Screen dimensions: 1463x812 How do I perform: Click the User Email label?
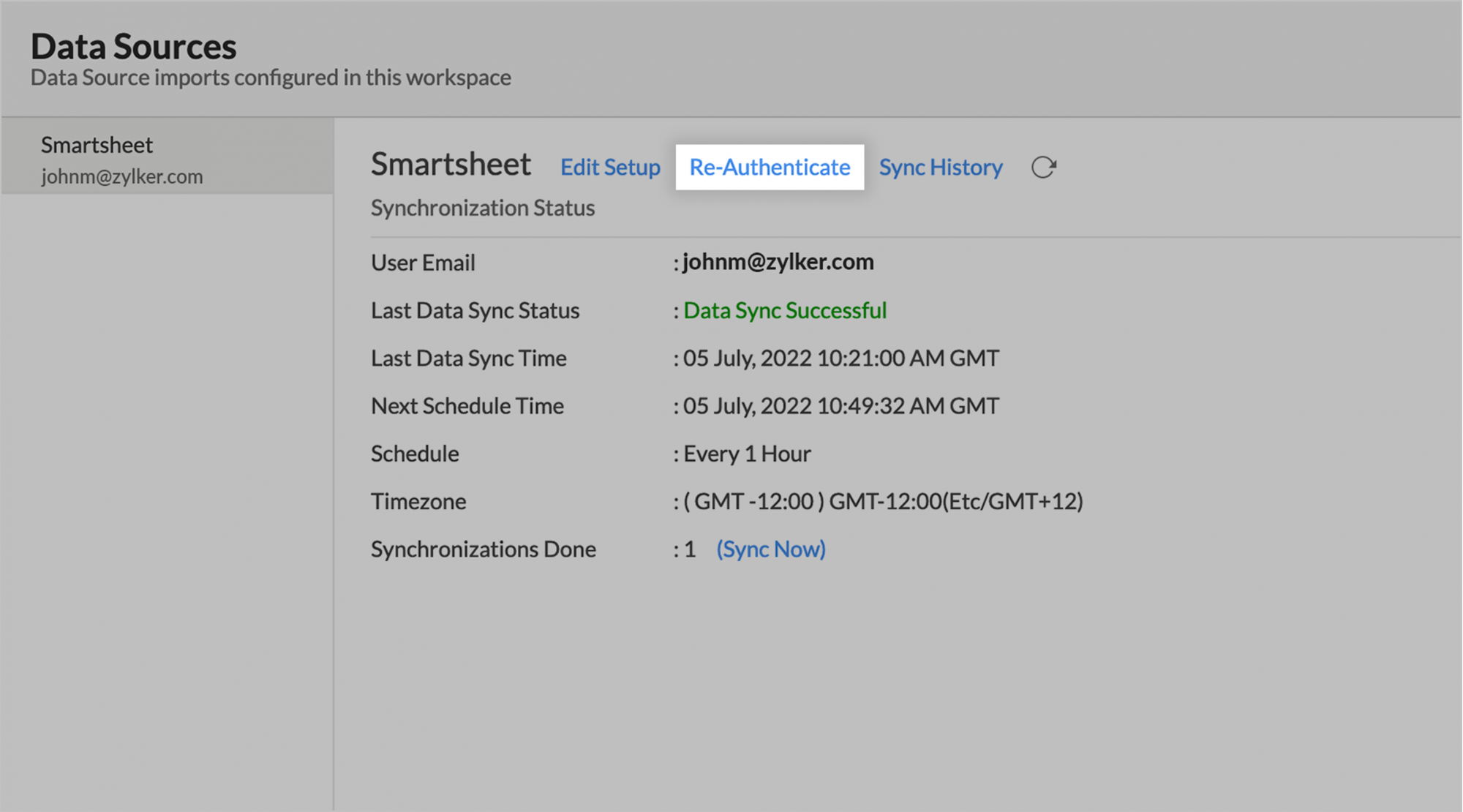coord(423,263)
